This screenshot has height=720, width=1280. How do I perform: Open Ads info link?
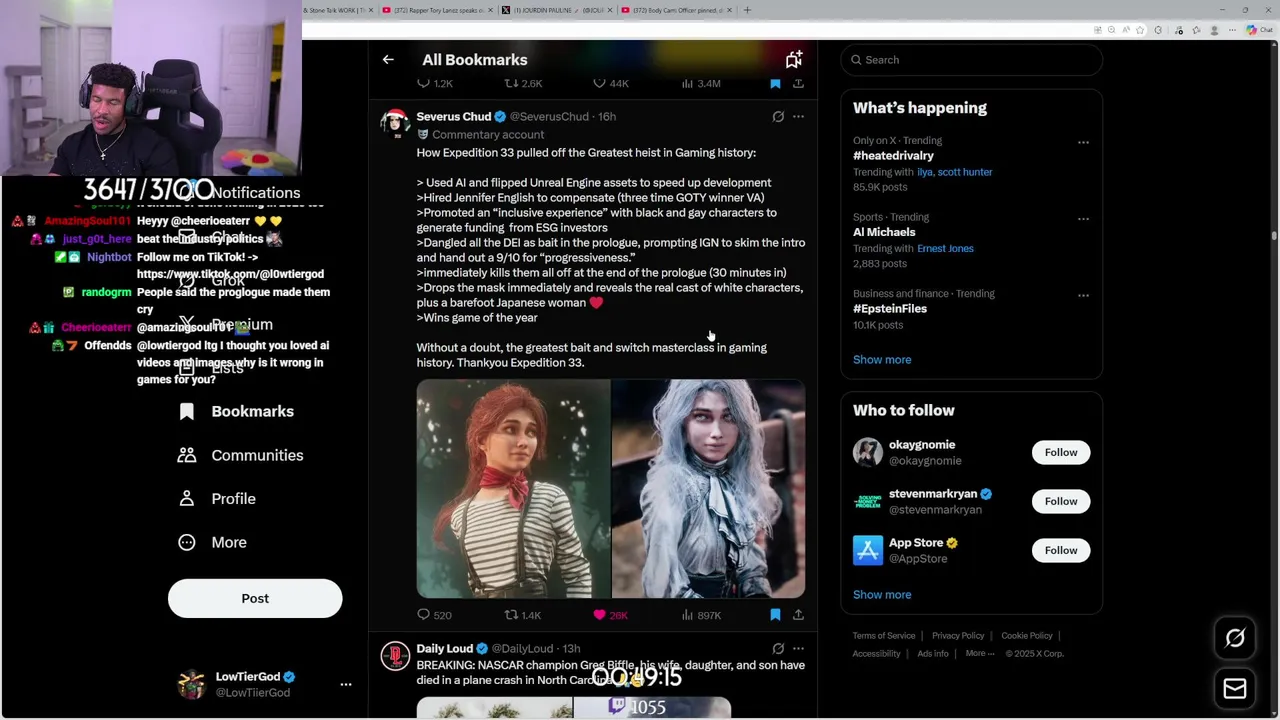coord(933,654)
